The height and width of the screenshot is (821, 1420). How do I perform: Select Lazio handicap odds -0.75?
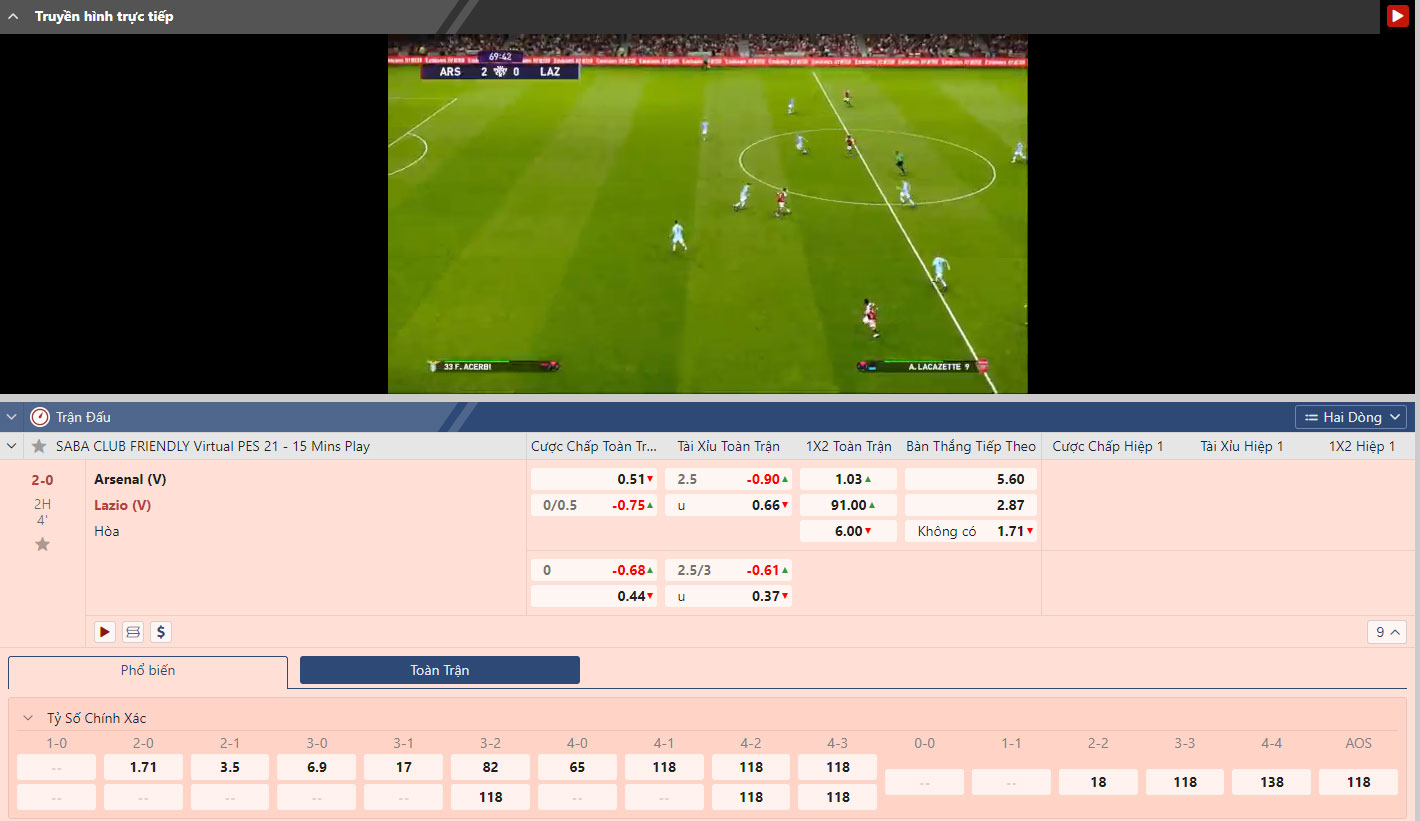(x=594, y=505)
